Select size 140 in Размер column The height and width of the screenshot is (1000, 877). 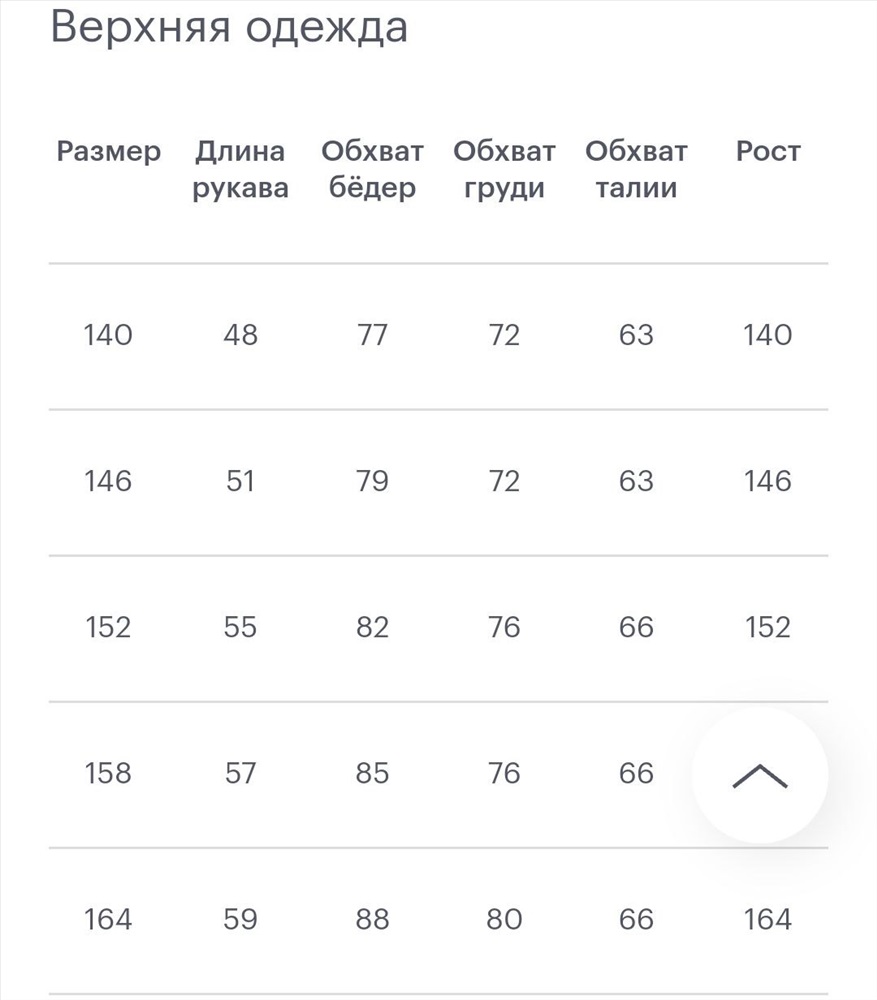[108, 335]
